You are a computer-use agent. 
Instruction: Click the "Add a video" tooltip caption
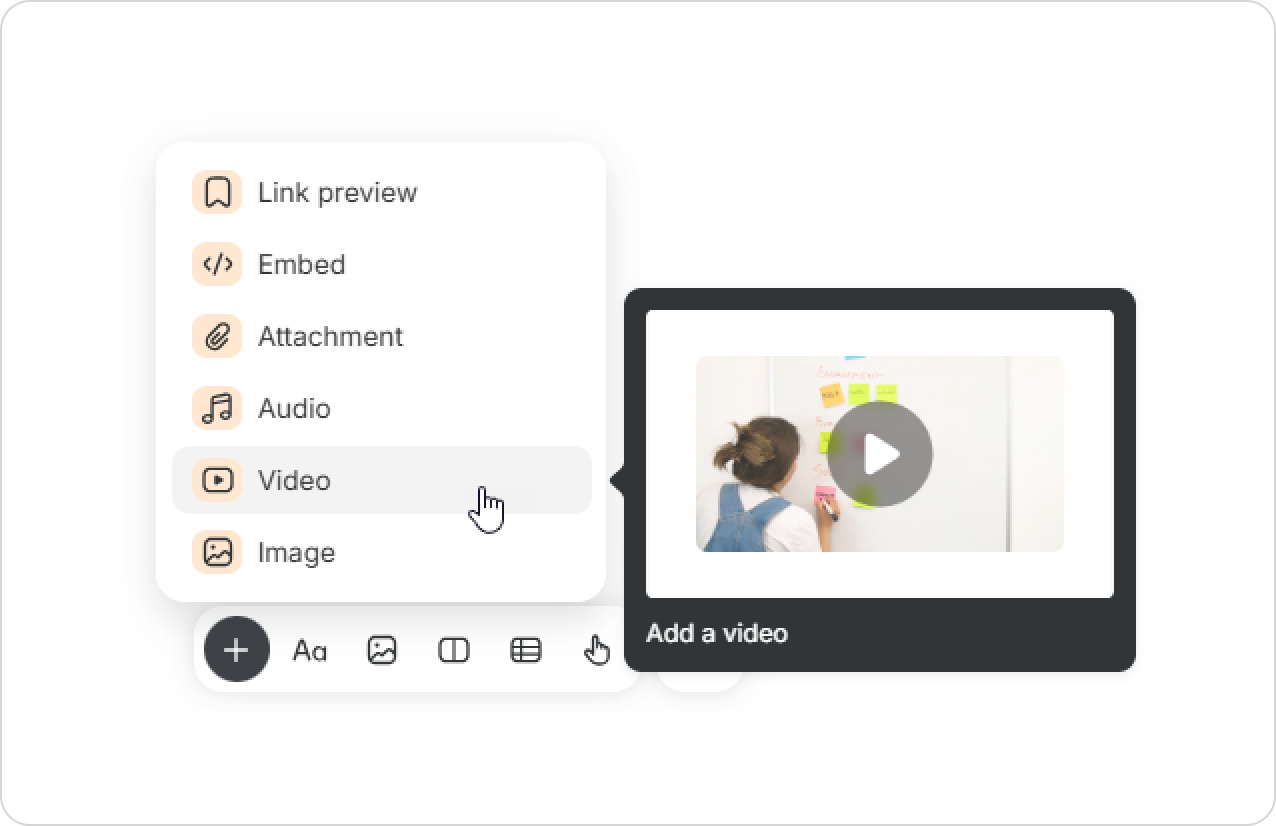pyautogui.click(x=717, y=633)
